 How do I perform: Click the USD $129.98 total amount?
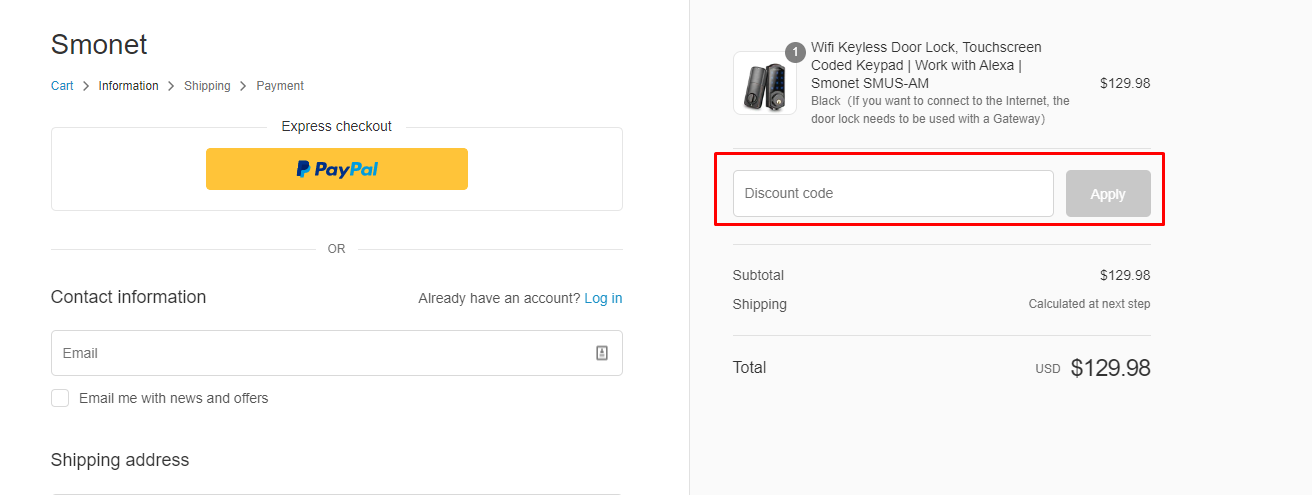(x=1092, y=368)
